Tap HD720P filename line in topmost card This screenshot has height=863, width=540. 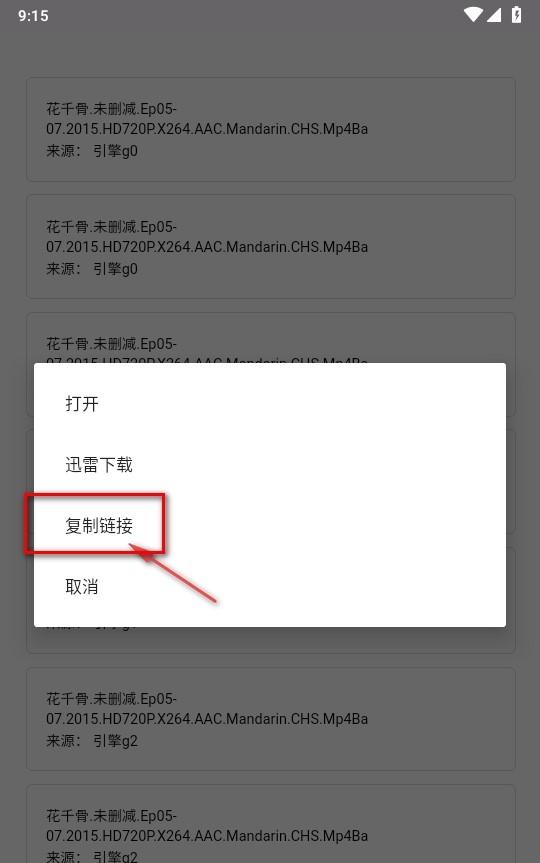pyautogui.click(x=207, y=129)
